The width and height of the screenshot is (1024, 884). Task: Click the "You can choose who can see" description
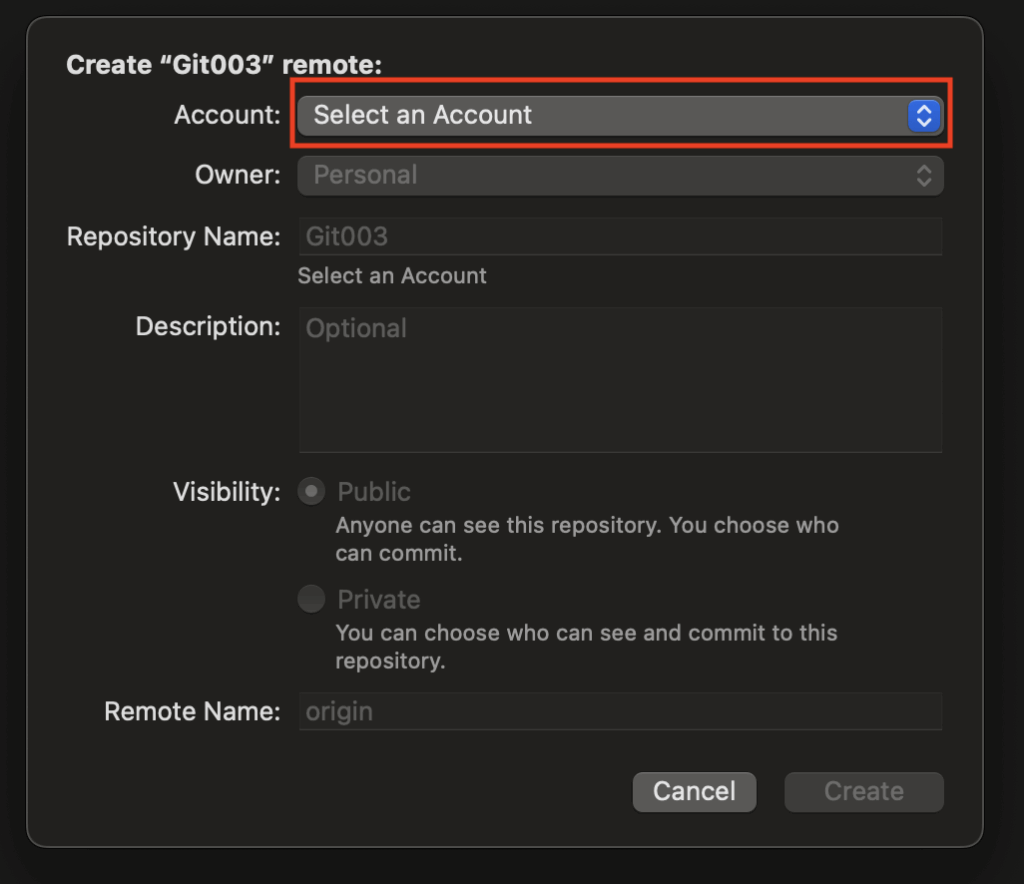pos(586,647)
